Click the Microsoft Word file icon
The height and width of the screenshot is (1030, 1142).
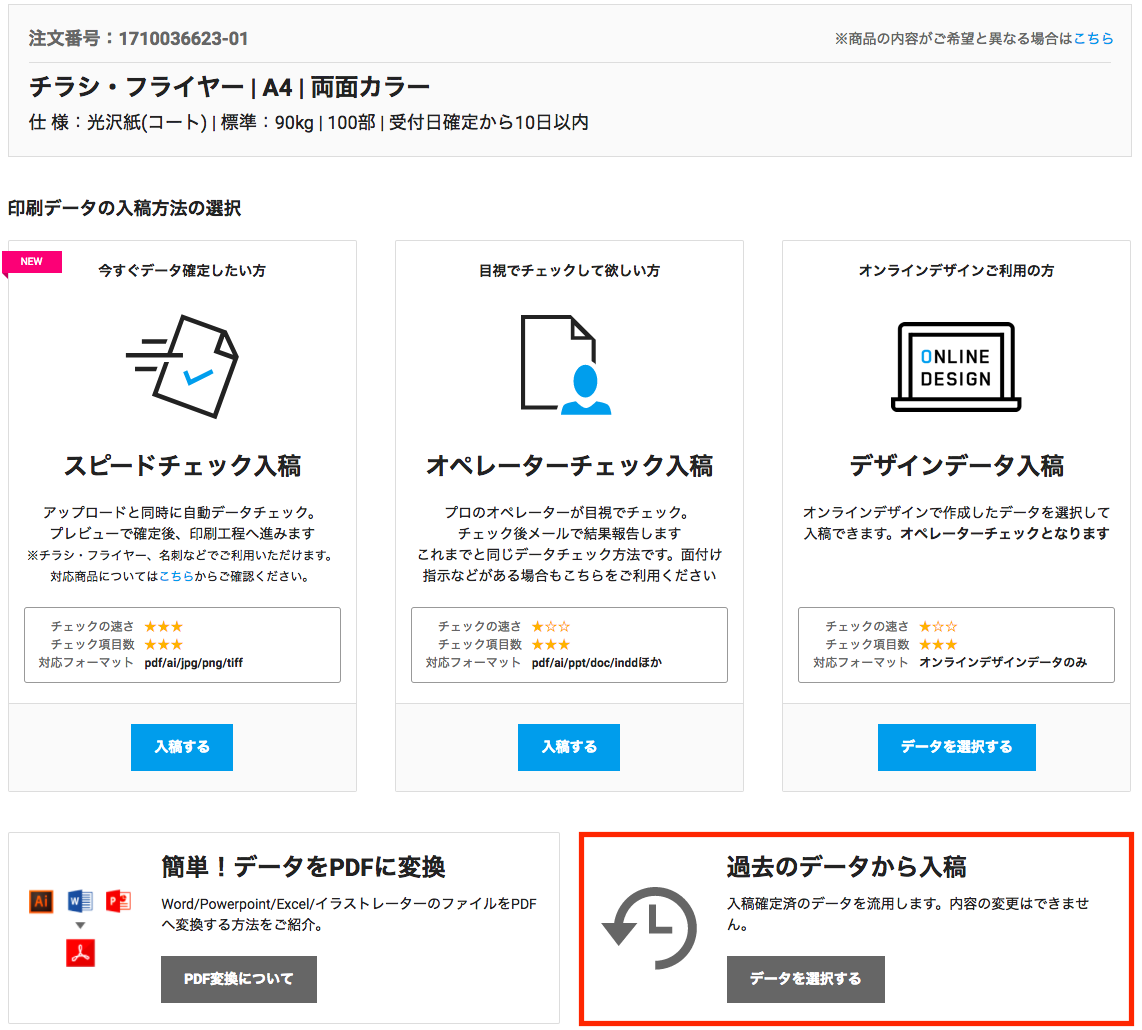[80, 901]
